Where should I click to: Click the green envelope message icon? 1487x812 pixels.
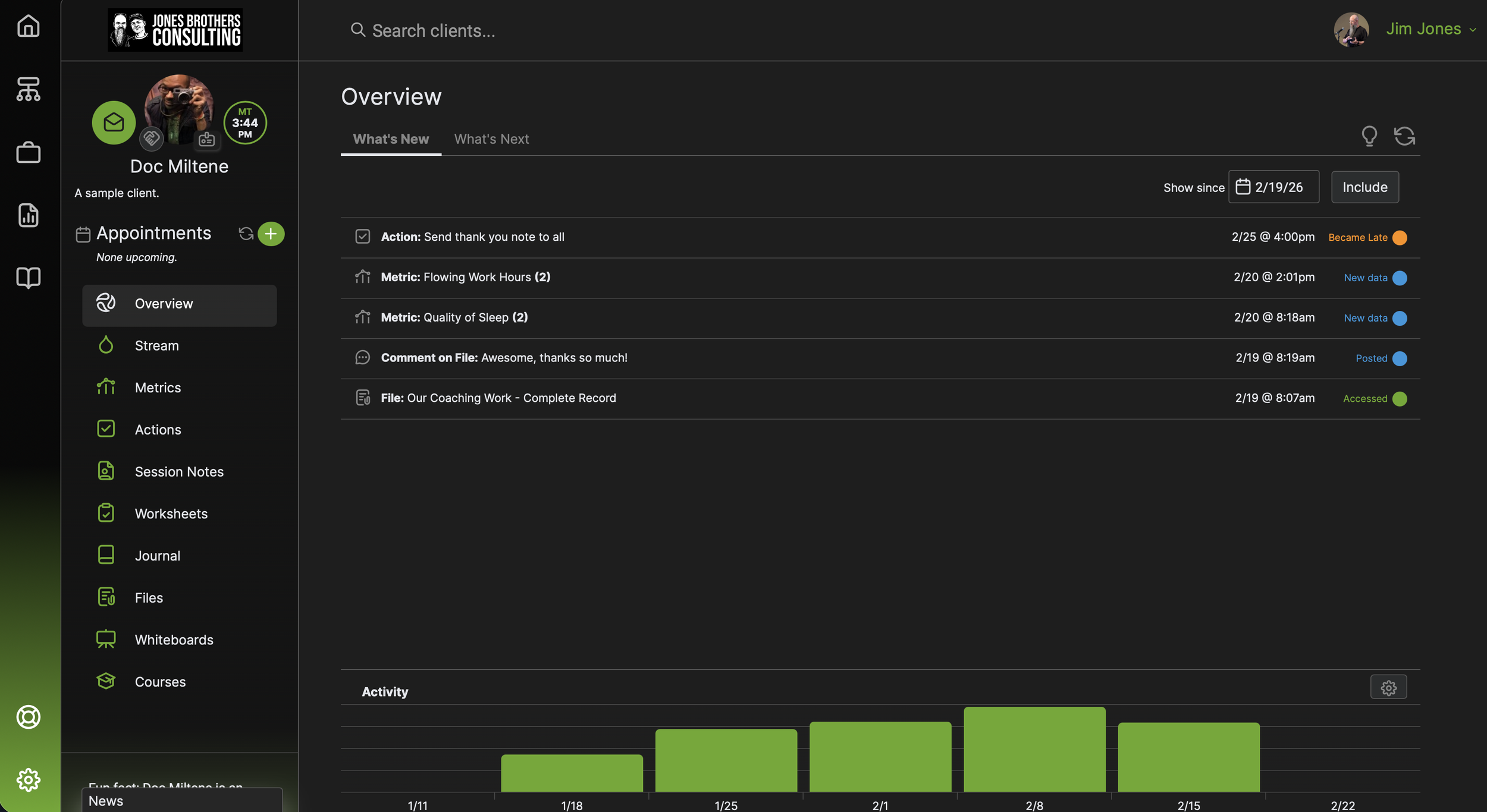tap(114, 122)
